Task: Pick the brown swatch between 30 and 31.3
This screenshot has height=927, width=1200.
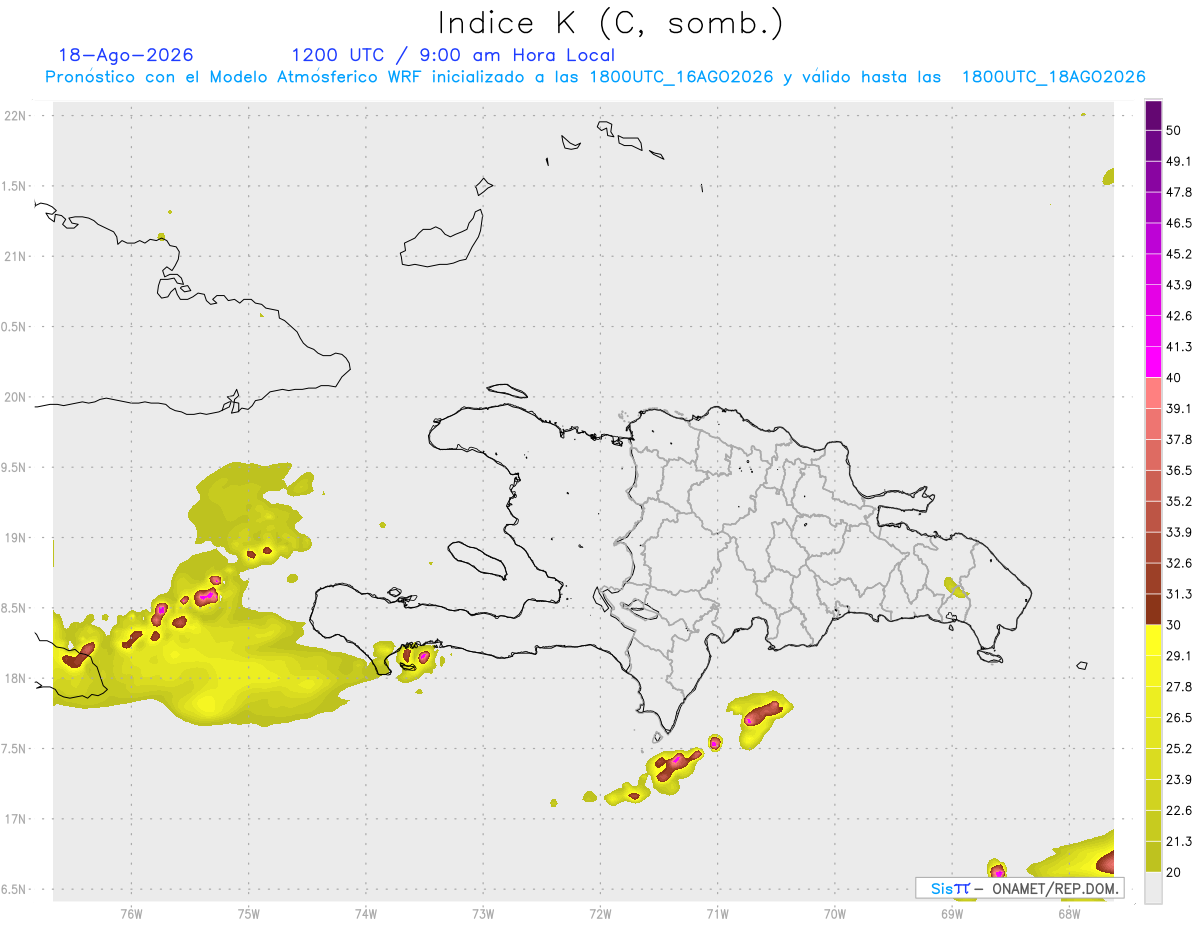Action: (1153, 609)
